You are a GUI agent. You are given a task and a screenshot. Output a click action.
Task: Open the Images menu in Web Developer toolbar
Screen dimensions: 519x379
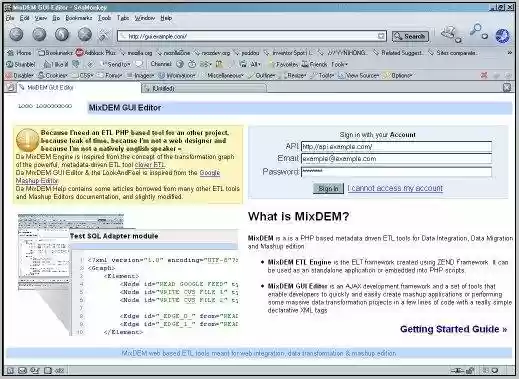tap(140, 76)
